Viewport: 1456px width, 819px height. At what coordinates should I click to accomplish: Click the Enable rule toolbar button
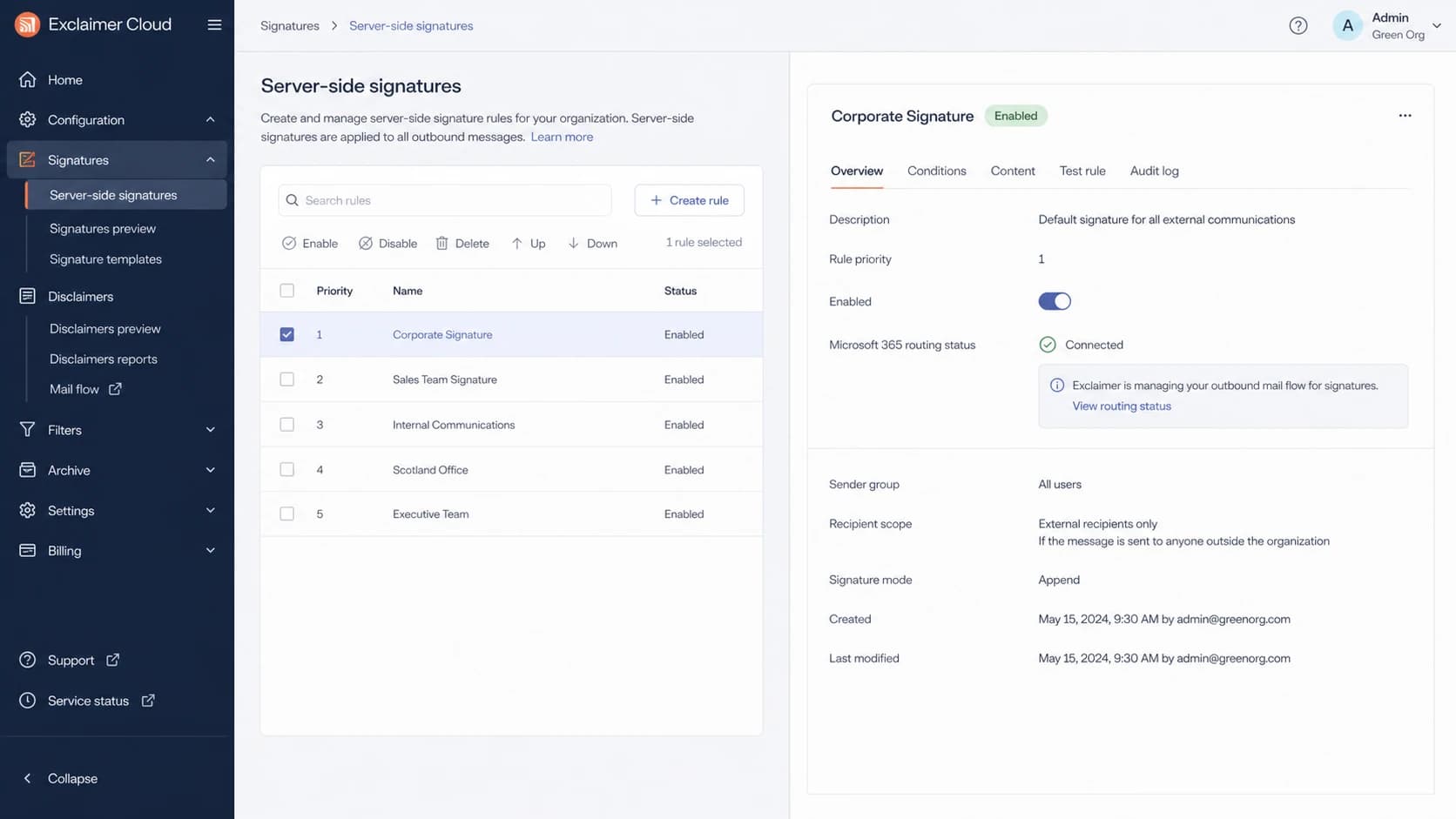(310, 243)
